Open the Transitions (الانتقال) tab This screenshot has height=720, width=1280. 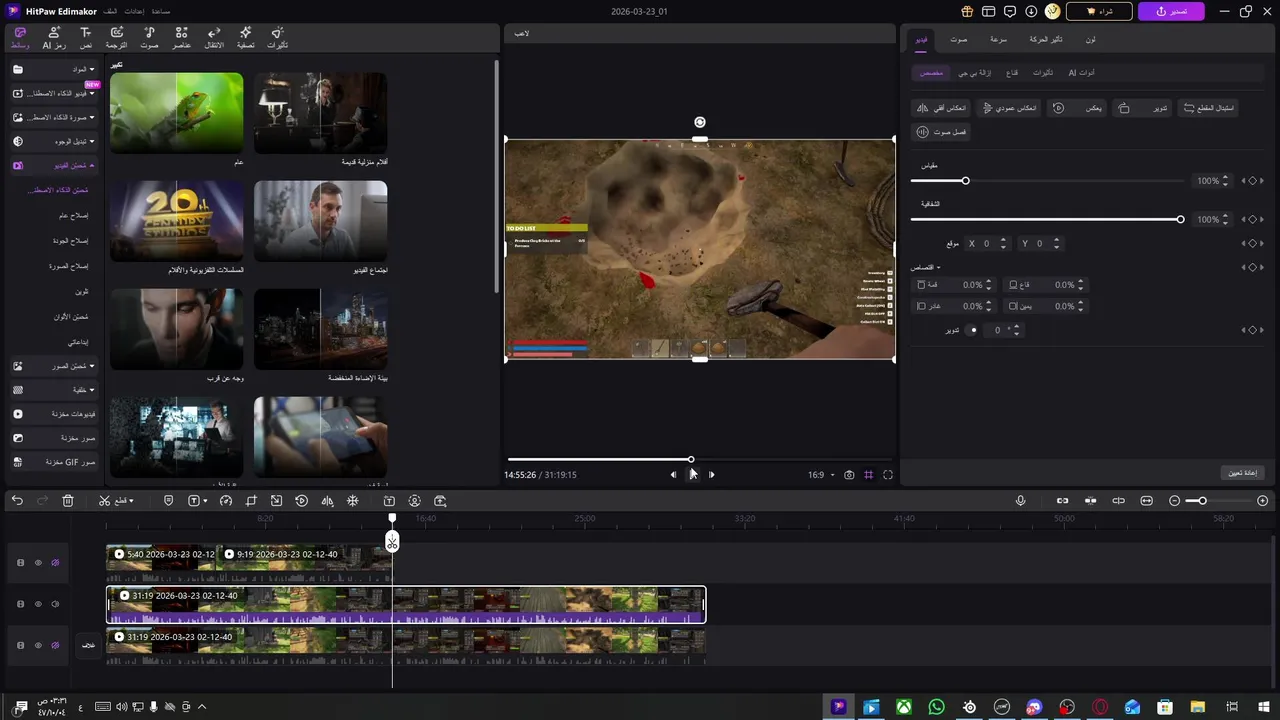tap(214, 38)
